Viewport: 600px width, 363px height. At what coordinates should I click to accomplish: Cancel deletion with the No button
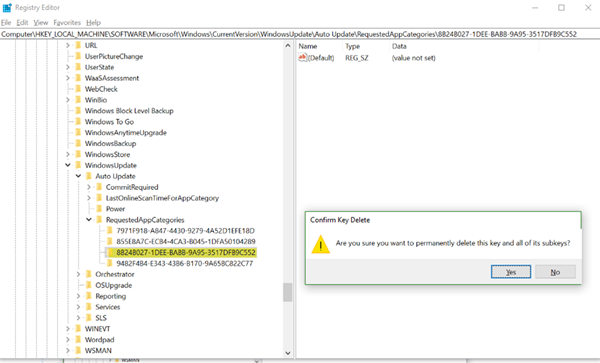(555, 272)
